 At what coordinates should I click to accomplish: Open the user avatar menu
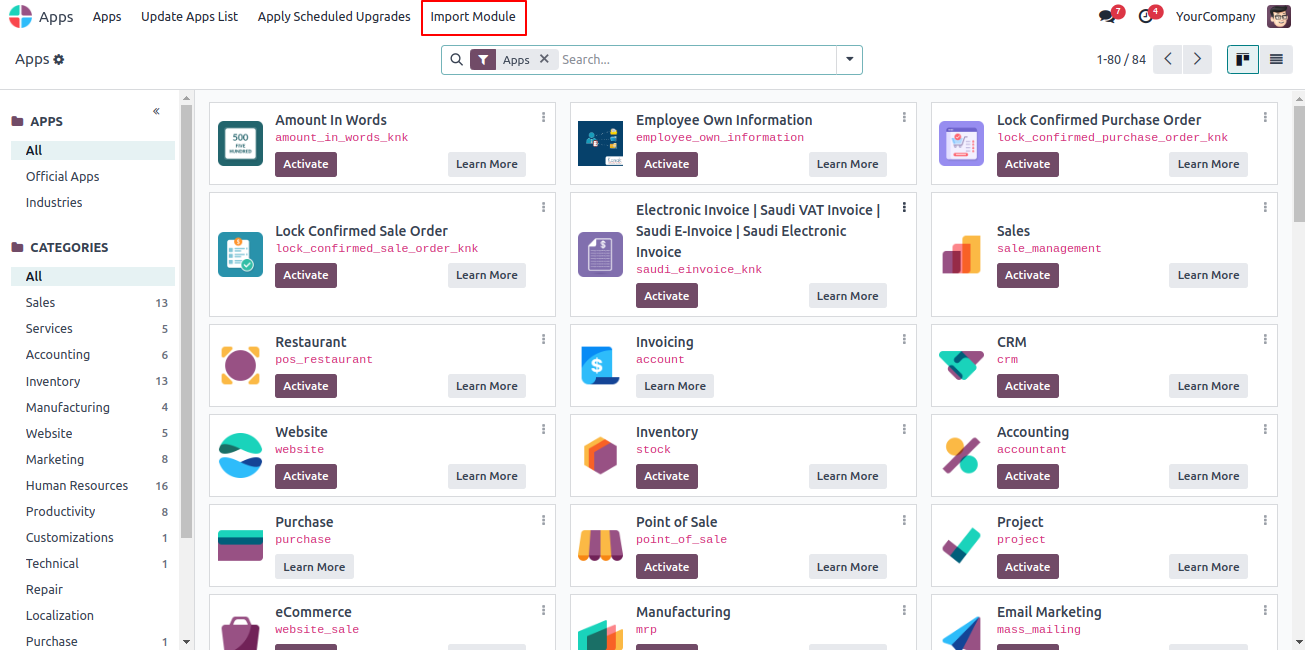(x=1278, y=16)
